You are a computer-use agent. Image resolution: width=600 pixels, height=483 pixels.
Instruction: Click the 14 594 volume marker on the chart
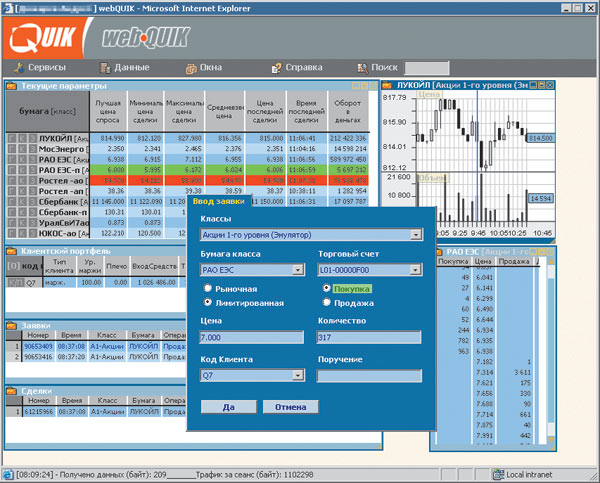pos(541,198)
